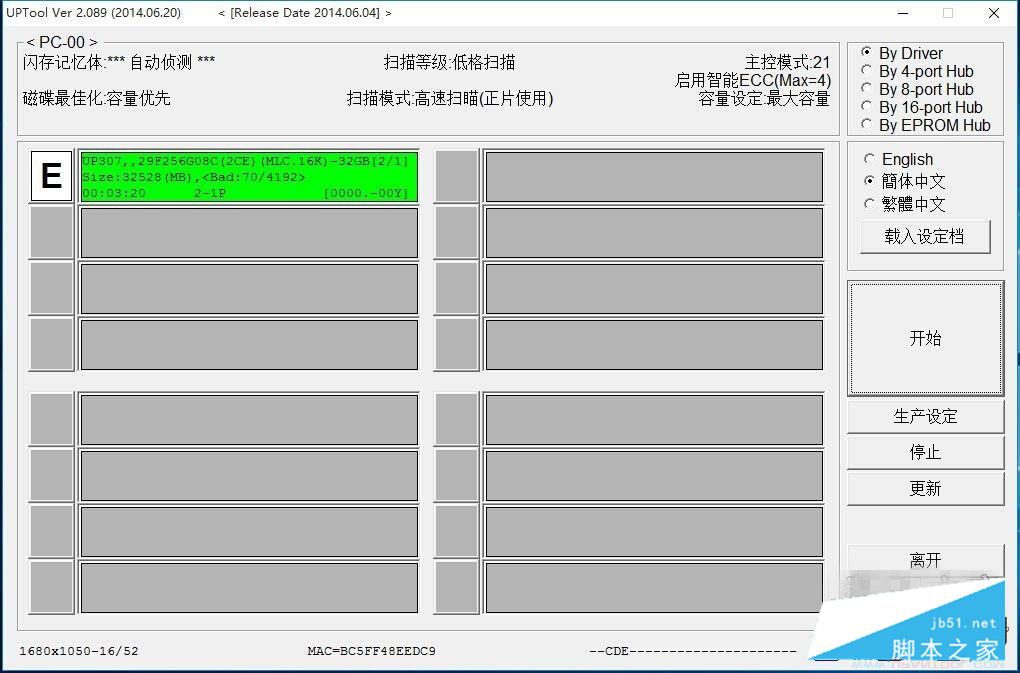Select By 4-port Hub mode

(x=866, y=71)
